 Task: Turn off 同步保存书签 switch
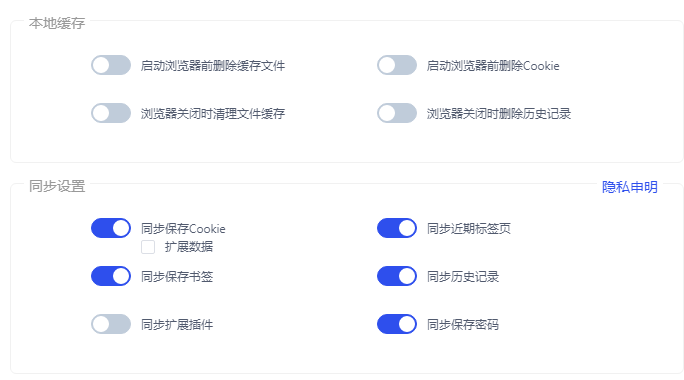coord(111,276)
